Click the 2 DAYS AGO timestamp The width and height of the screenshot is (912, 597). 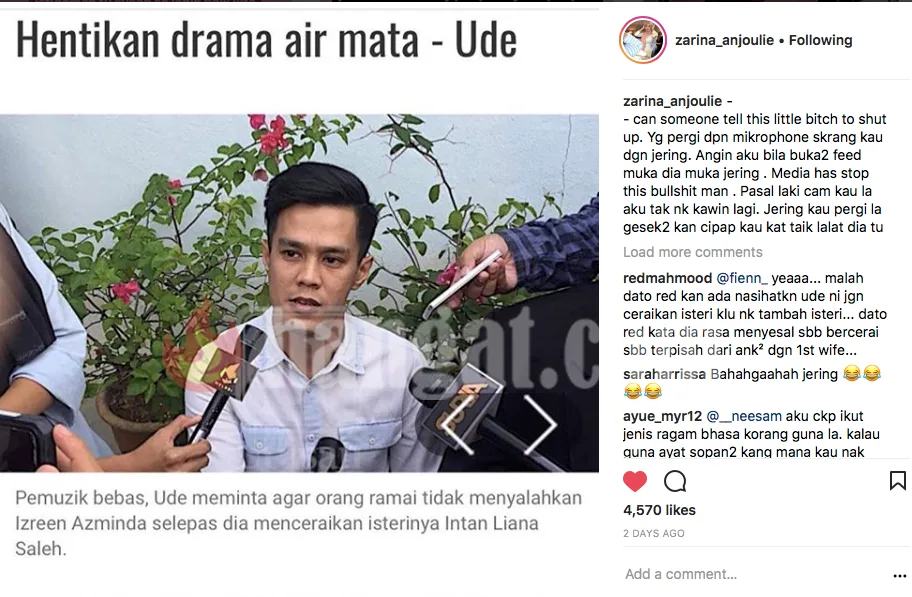pos(654,534)
